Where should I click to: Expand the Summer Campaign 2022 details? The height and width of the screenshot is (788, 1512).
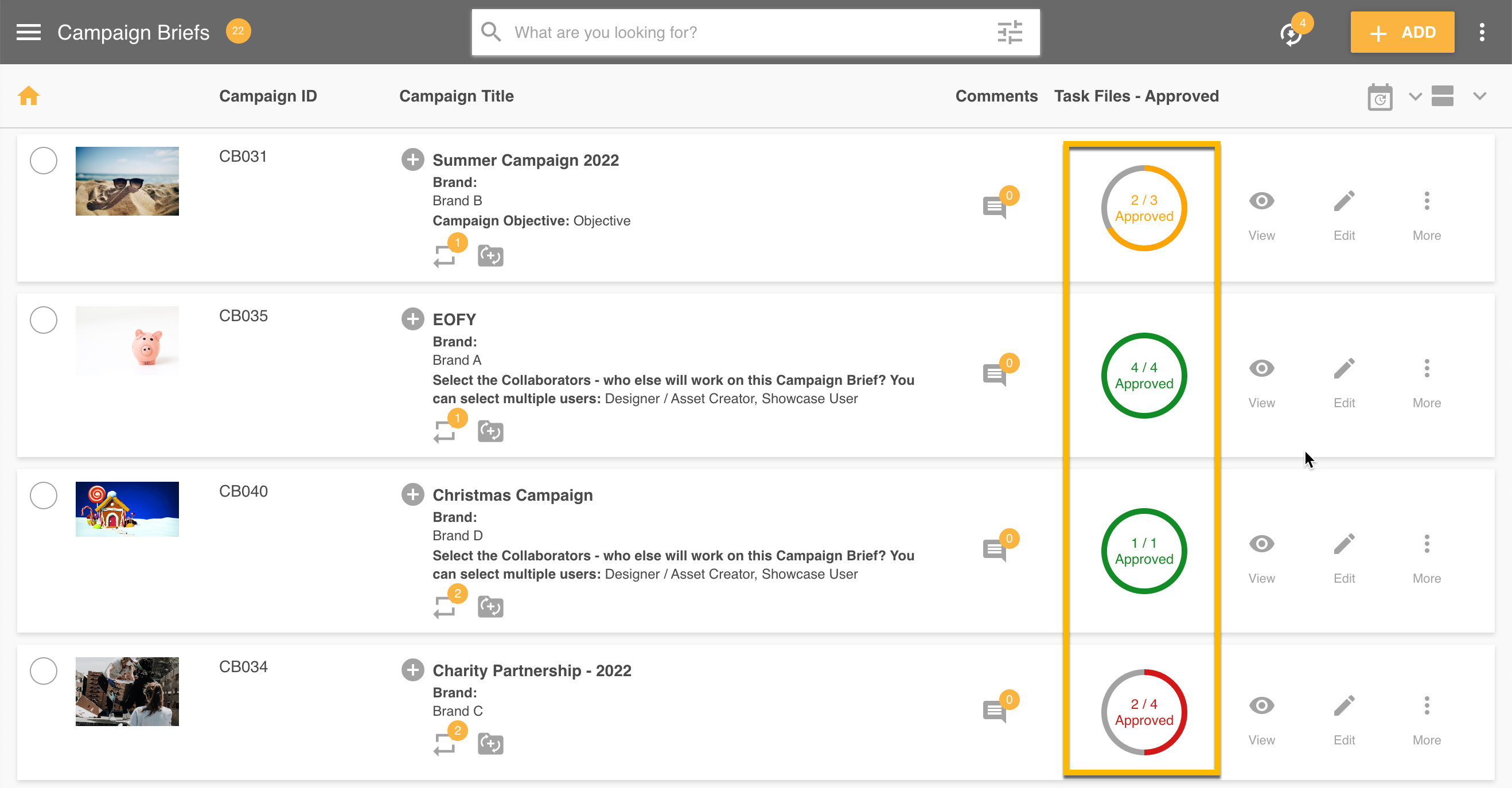(x=412, y=159)
